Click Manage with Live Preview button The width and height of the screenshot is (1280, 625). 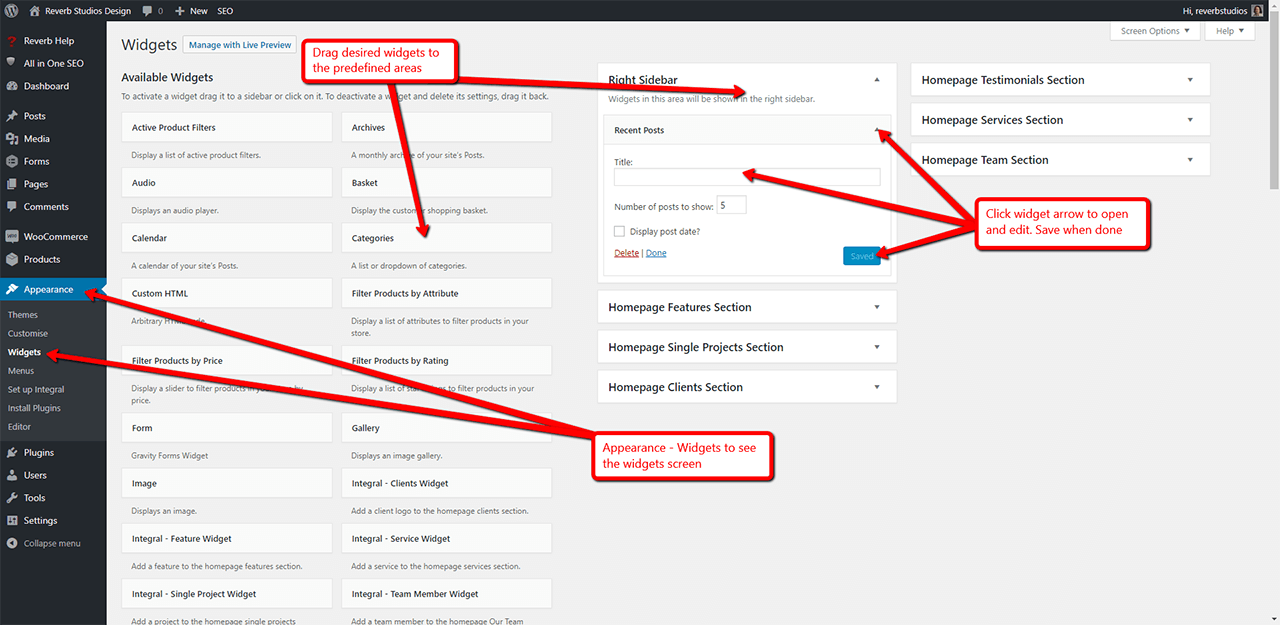coord(240,45)
